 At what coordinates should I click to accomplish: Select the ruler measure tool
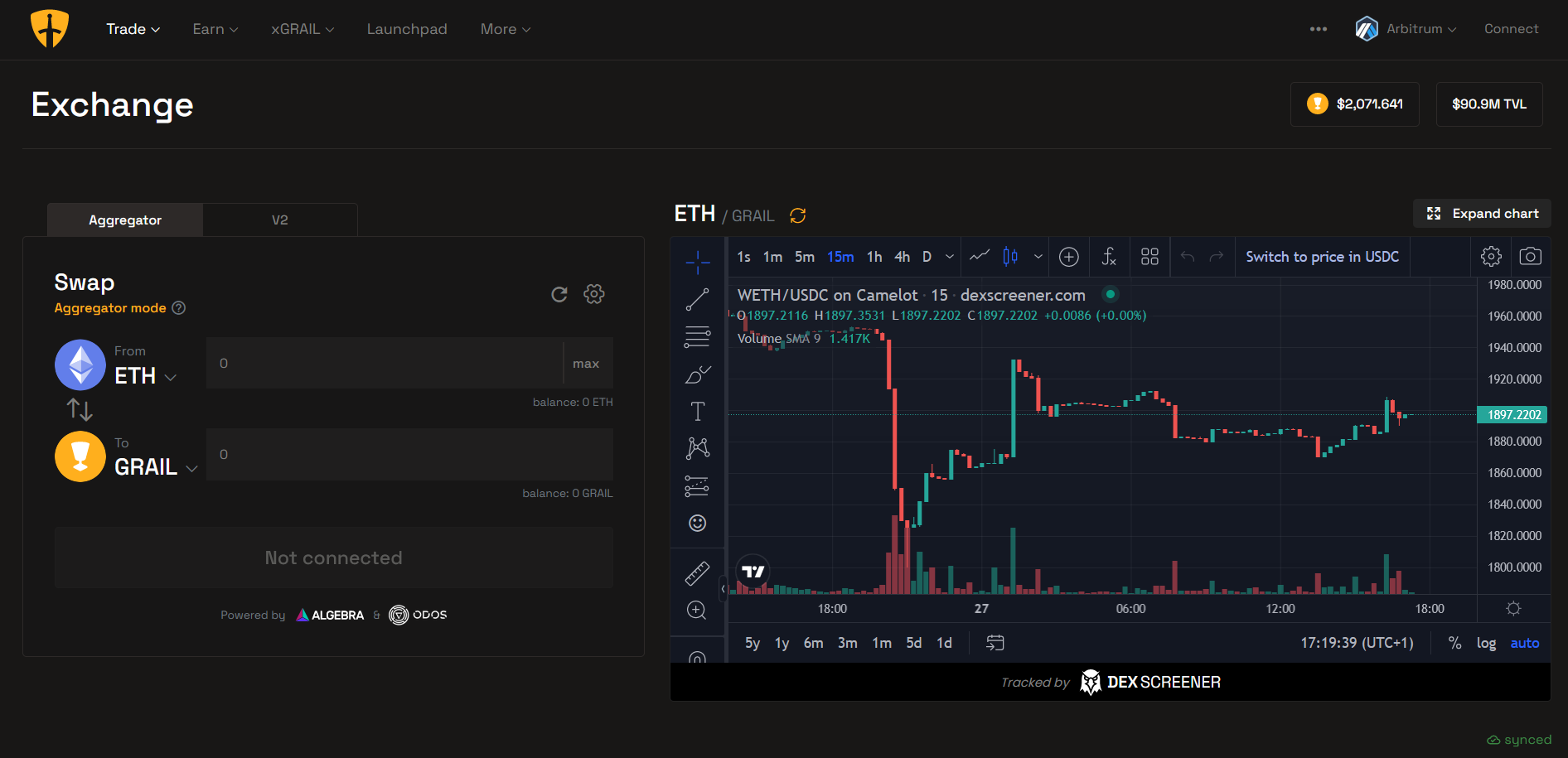click(x=698, y=573)
